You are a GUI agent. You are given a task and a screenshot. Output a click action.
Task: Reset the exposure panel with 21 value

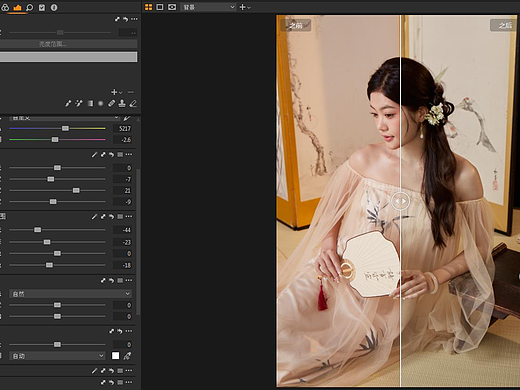click(x=112, y=155)
